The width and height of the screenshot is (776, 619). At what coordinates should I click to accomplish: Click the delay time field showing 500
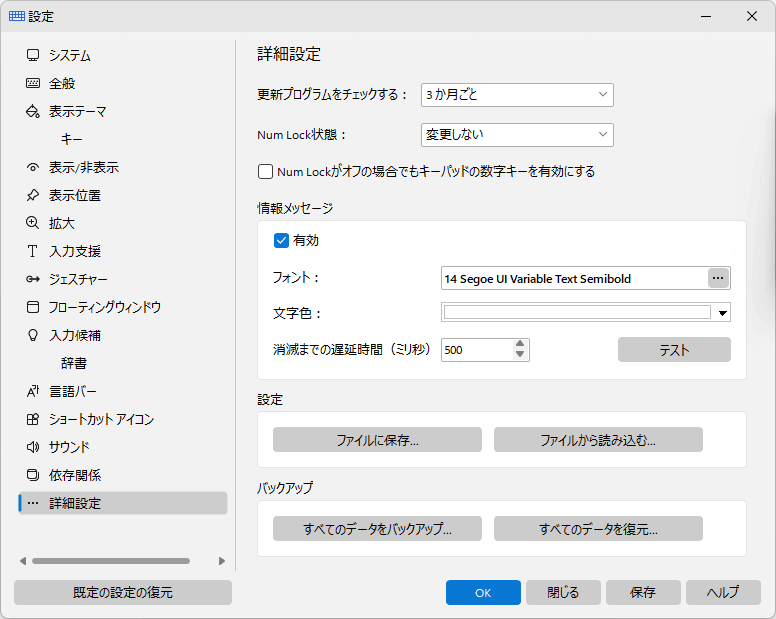[477, 350]
